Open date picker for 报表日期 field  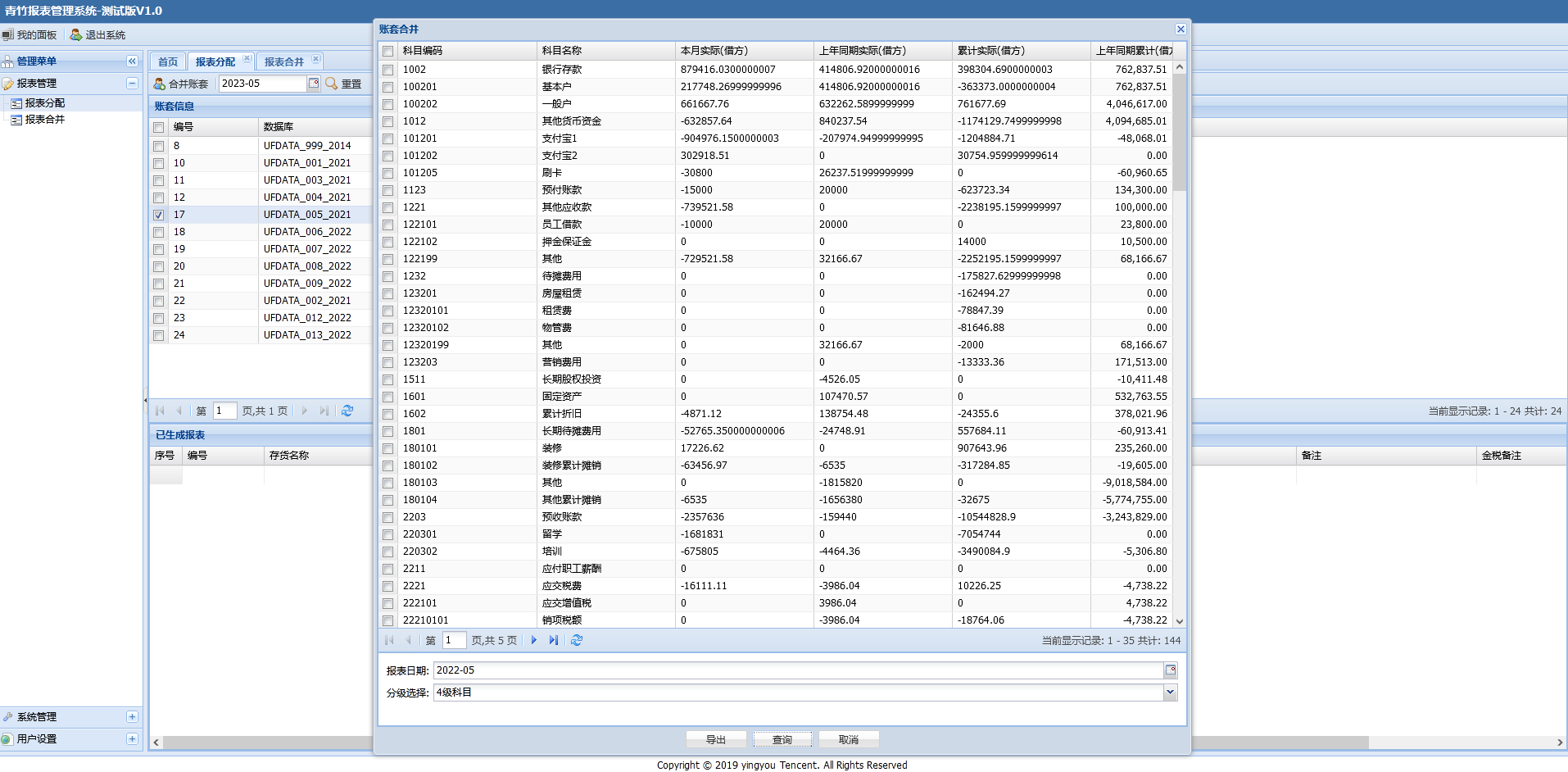point(1171,670)
